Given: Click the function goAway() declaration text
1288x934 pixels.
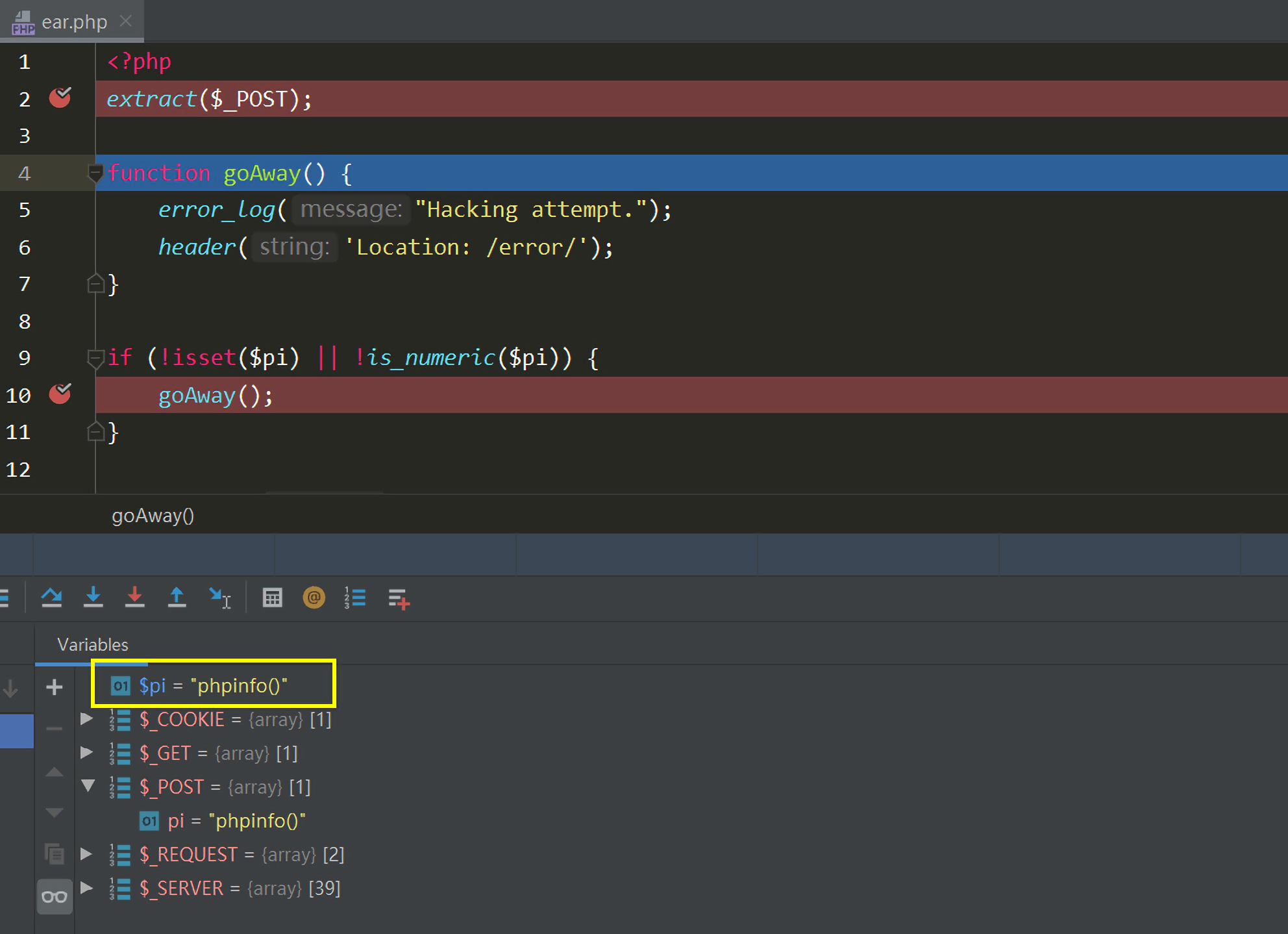Looking at the screenshot, I should click(x=229, y=173).
